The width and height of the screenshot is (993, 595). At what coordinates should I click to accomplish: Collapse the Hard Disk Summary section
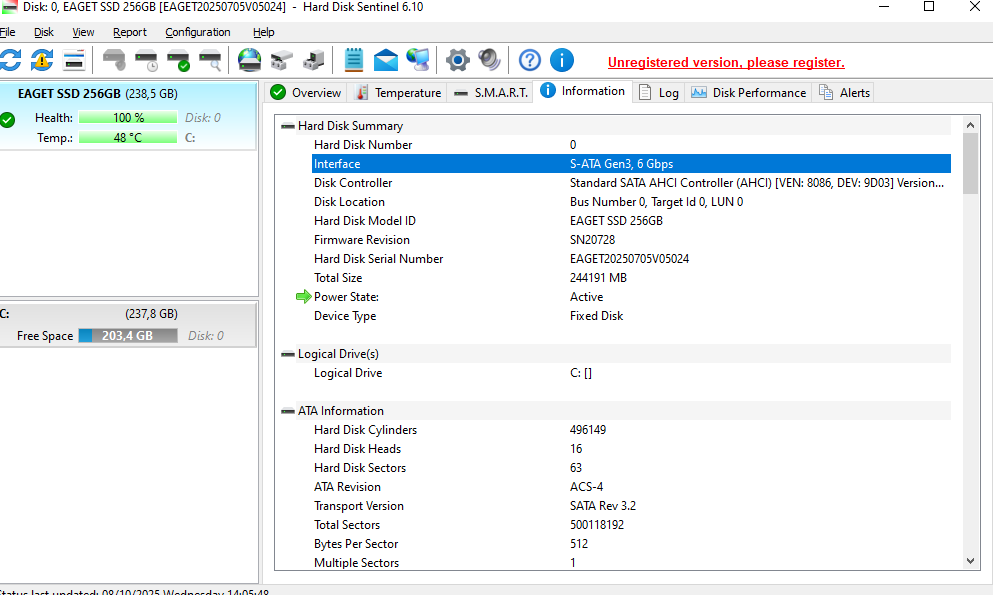coord(288,126)
